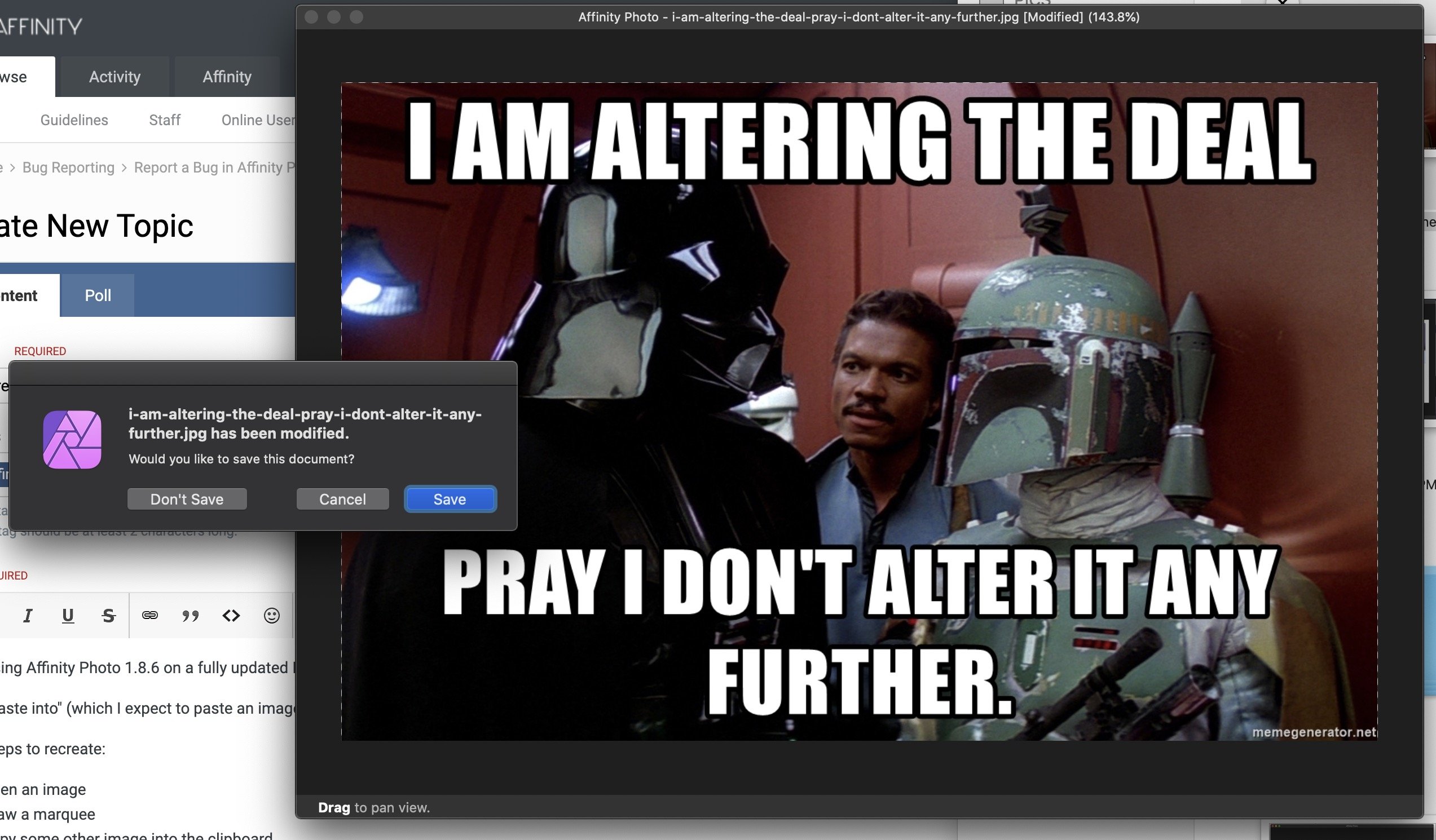The image size is (1436, 840).
Task: Open the Activity tab in forum
Action: click(114, 76)
